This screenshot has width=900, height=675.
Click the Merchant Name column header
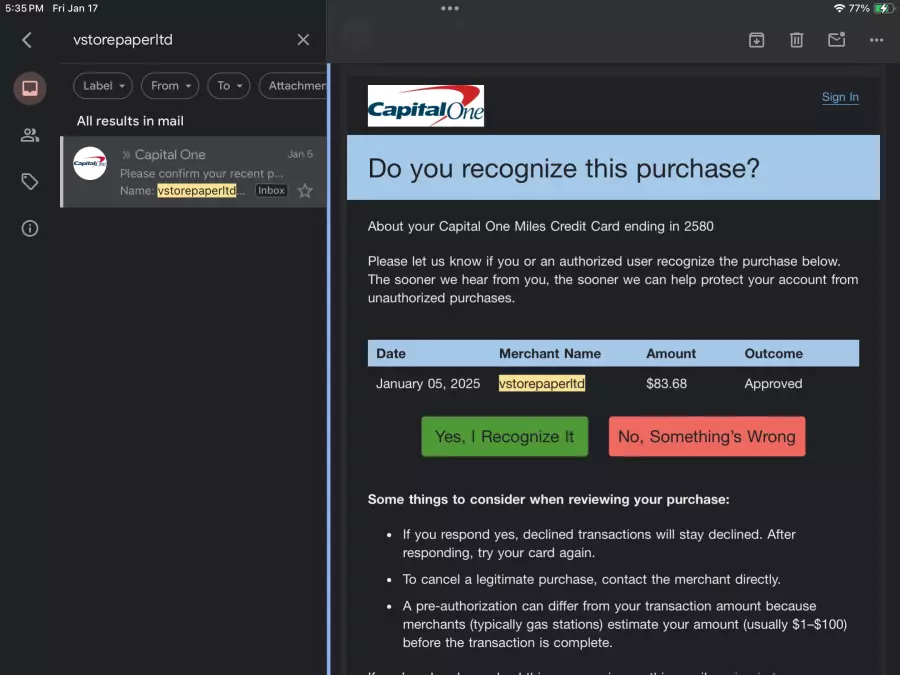coord(550,354)
